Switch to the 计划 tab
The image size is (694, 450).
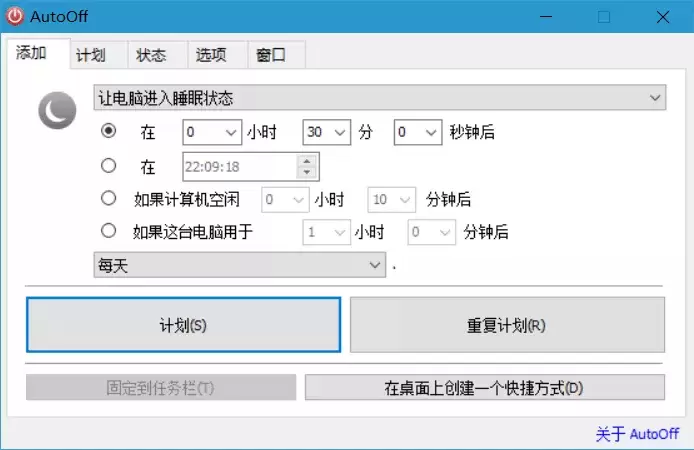click(99, 55)
